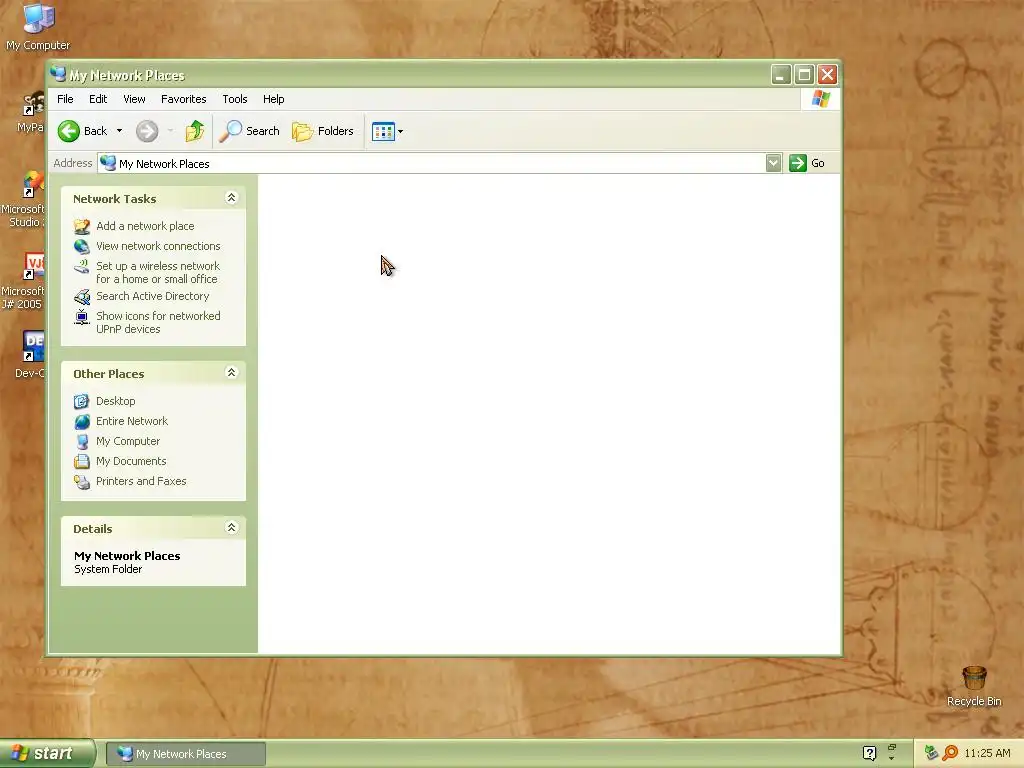Open the File menu

[x=65, y=99]
